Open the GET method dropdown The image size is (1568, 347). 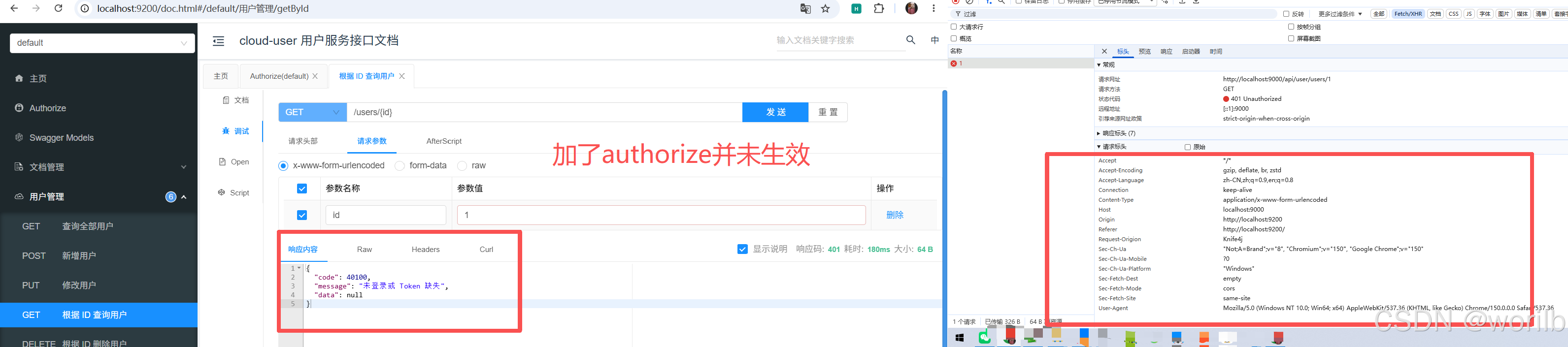click(312, 112)
